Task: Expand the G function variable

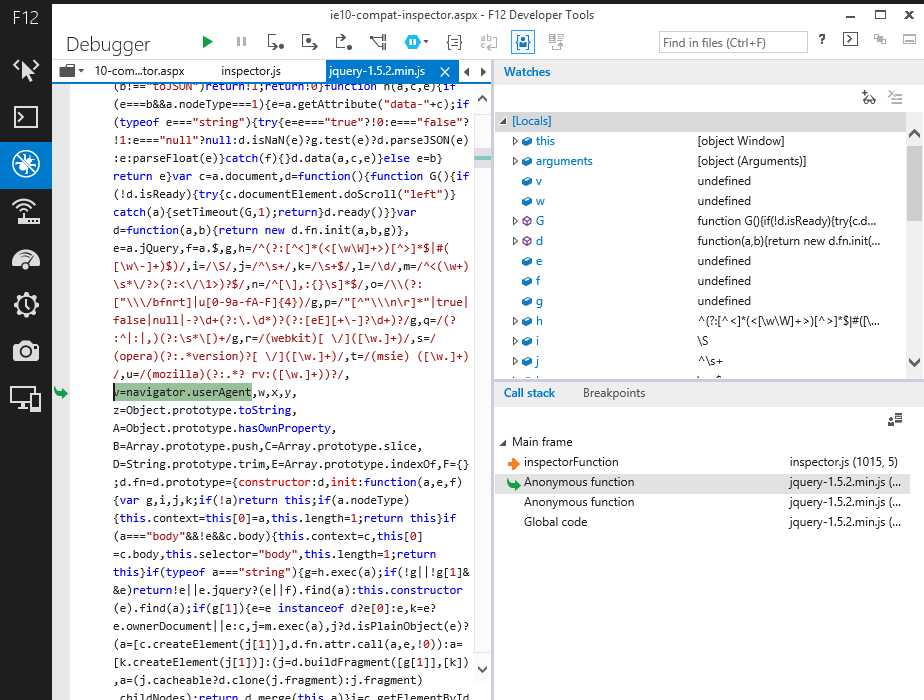Action: [x=514, y=221]
